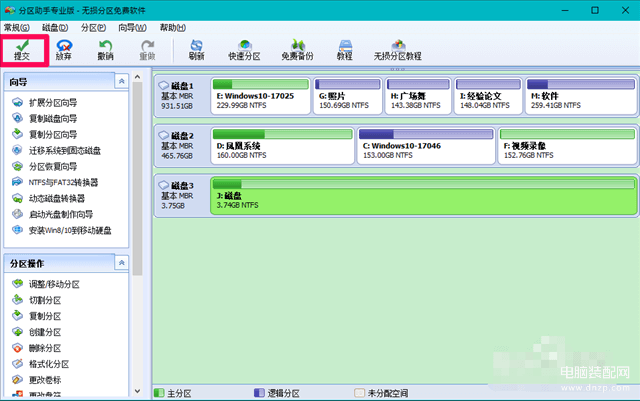Select 磁盘2 disk header
Viewport: 640px width, 401px height.
[x=181, y=146]
